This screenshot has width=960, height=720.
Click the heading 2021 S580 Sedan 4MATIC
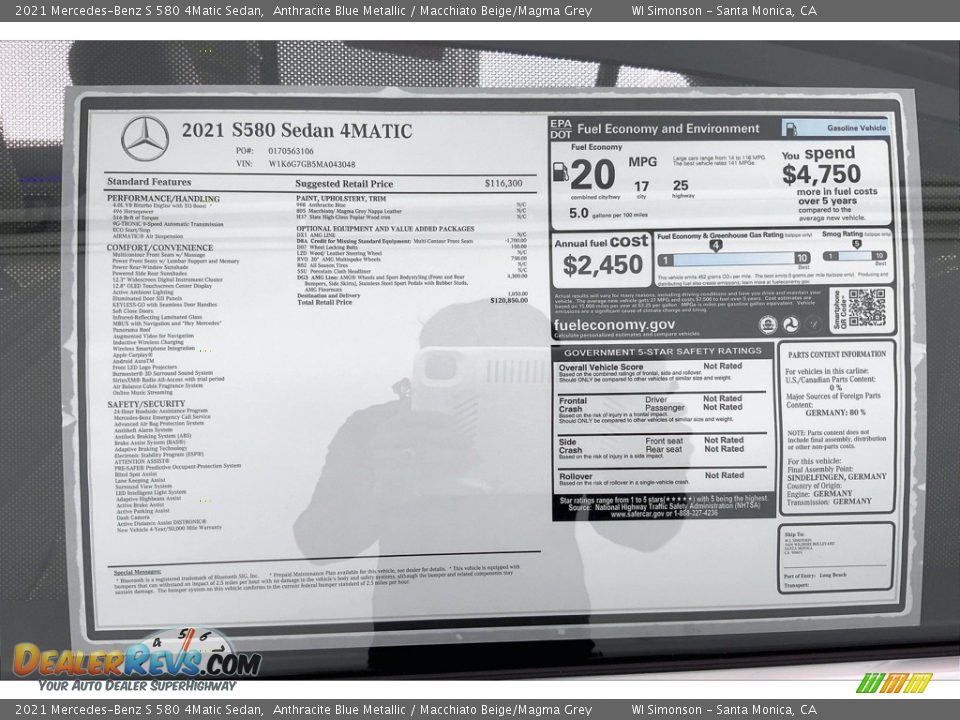point(297,130)
